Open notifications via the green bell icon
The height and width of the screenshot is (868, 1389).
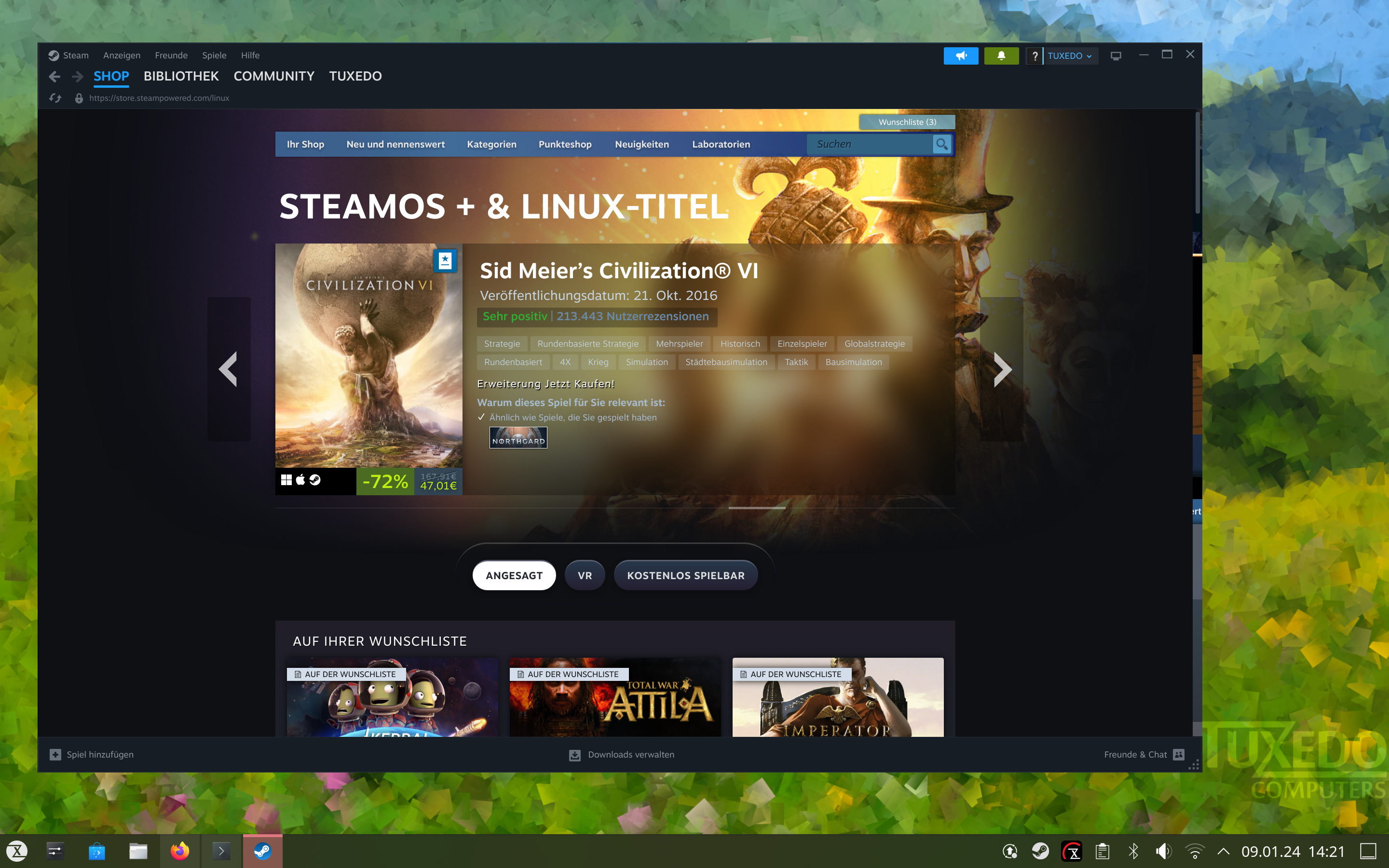tap(1001, 55)
